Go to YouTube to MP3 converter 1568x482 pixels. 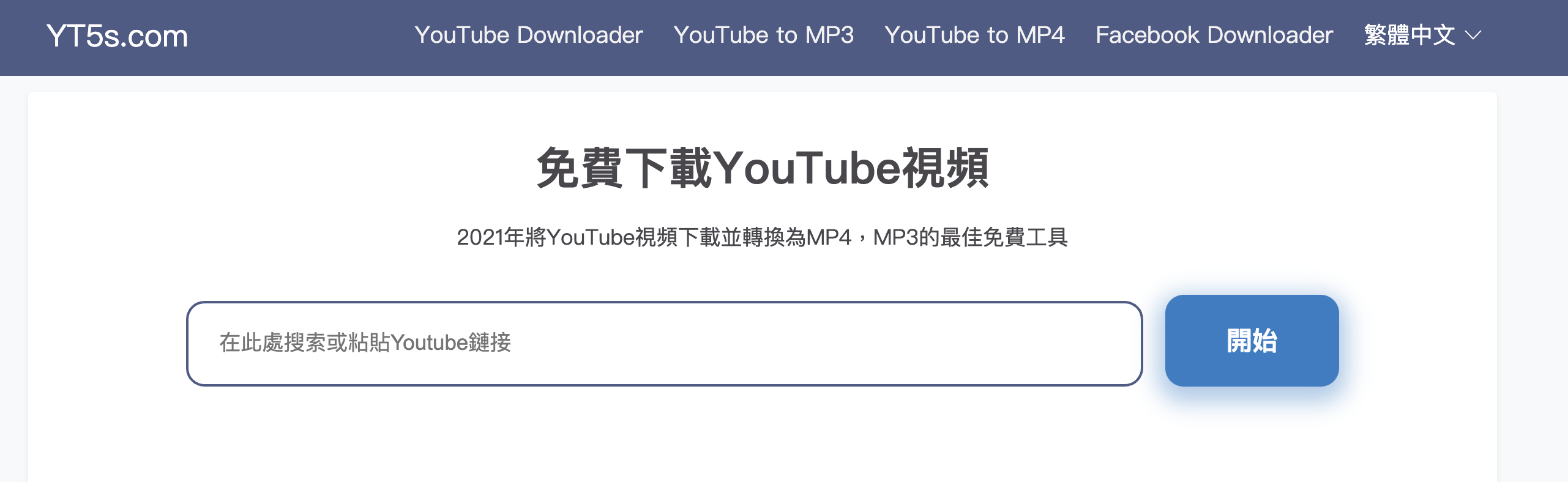click(x=763, y=35)
